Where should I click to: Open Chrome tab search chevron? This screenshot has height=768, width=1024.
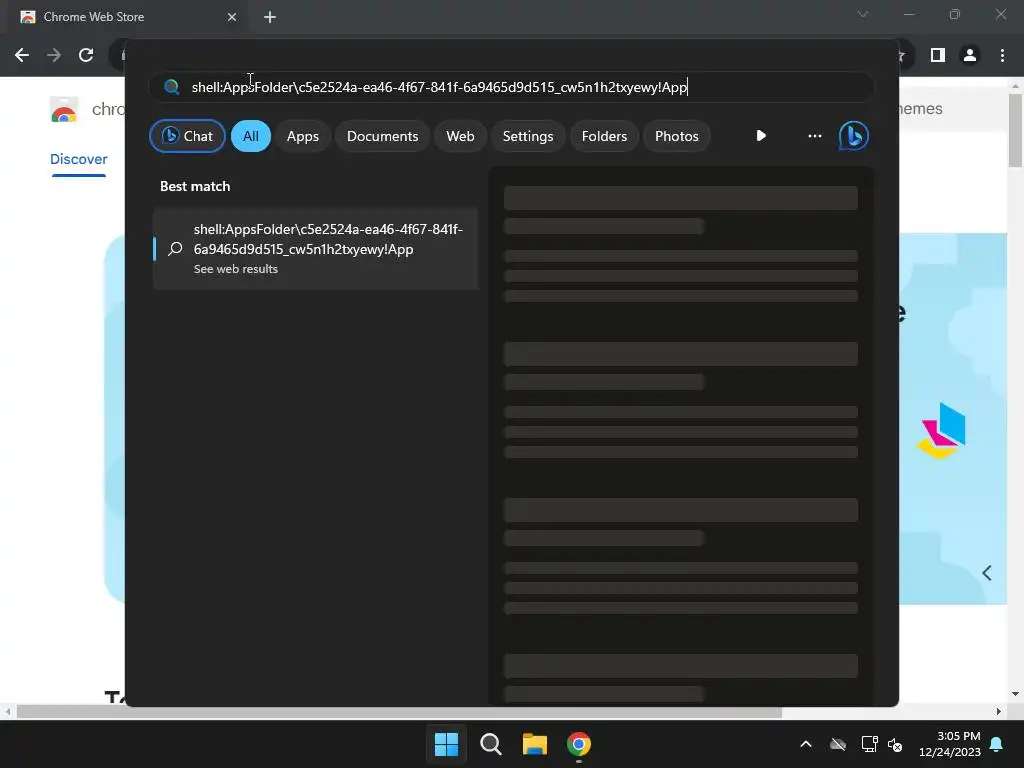863,14
